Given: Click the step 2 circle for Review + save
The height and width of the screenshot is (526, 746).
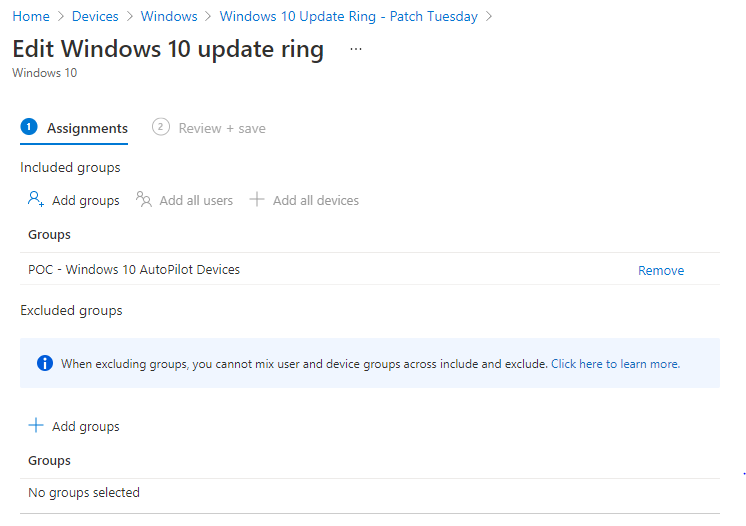Looking at the screenshot, I should (x=161, y=127).
